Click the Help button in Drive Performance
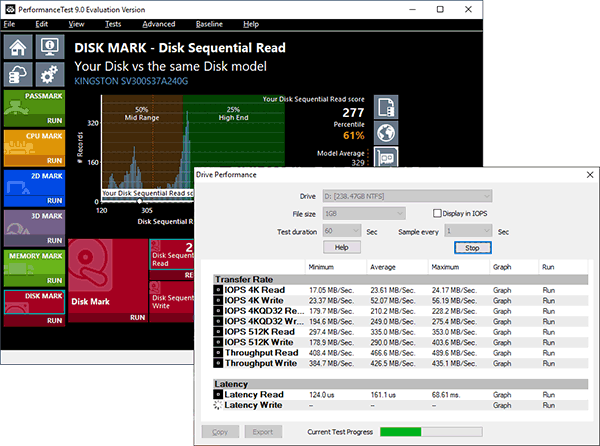 (x=342, y=247)
